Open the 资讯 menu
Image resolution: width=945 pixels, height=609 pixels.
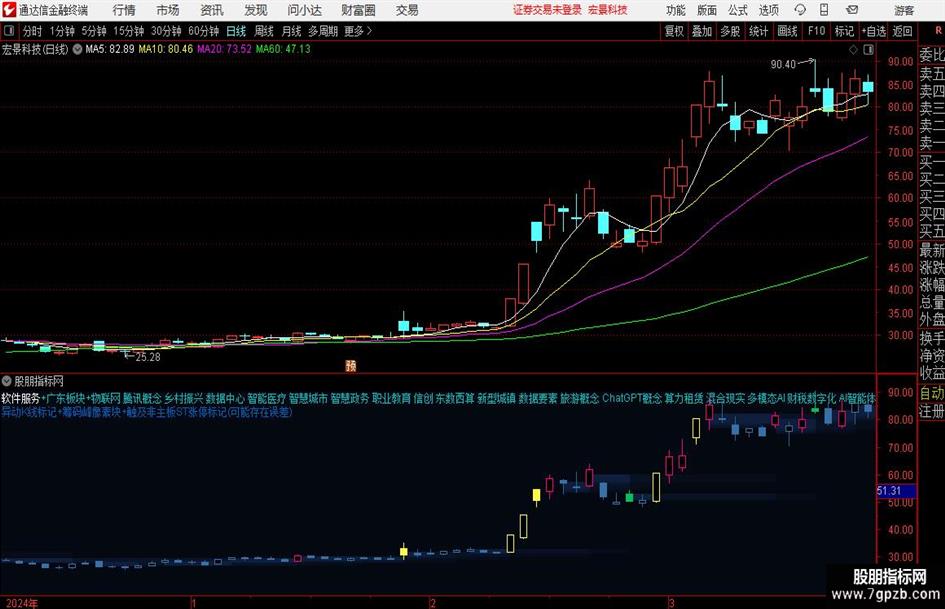[212, 10]
